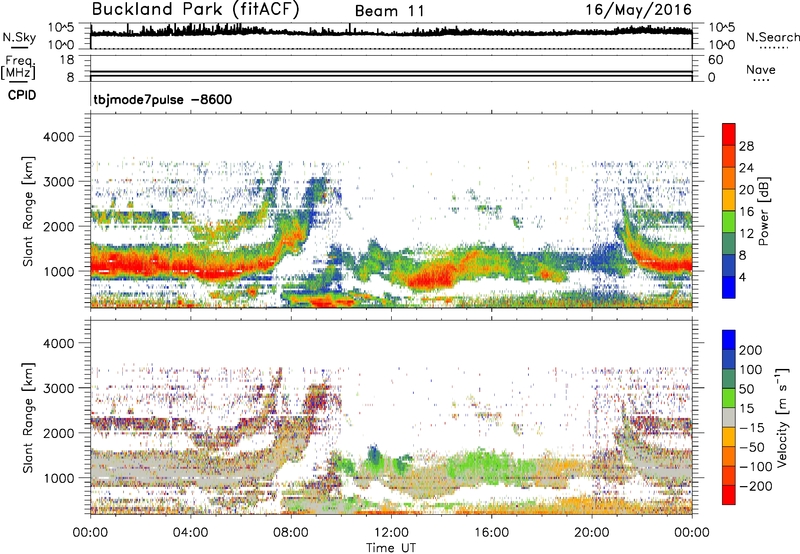800x554 pixels.
Task: Click the '08:00' time axis label
Action: [291, 533]
